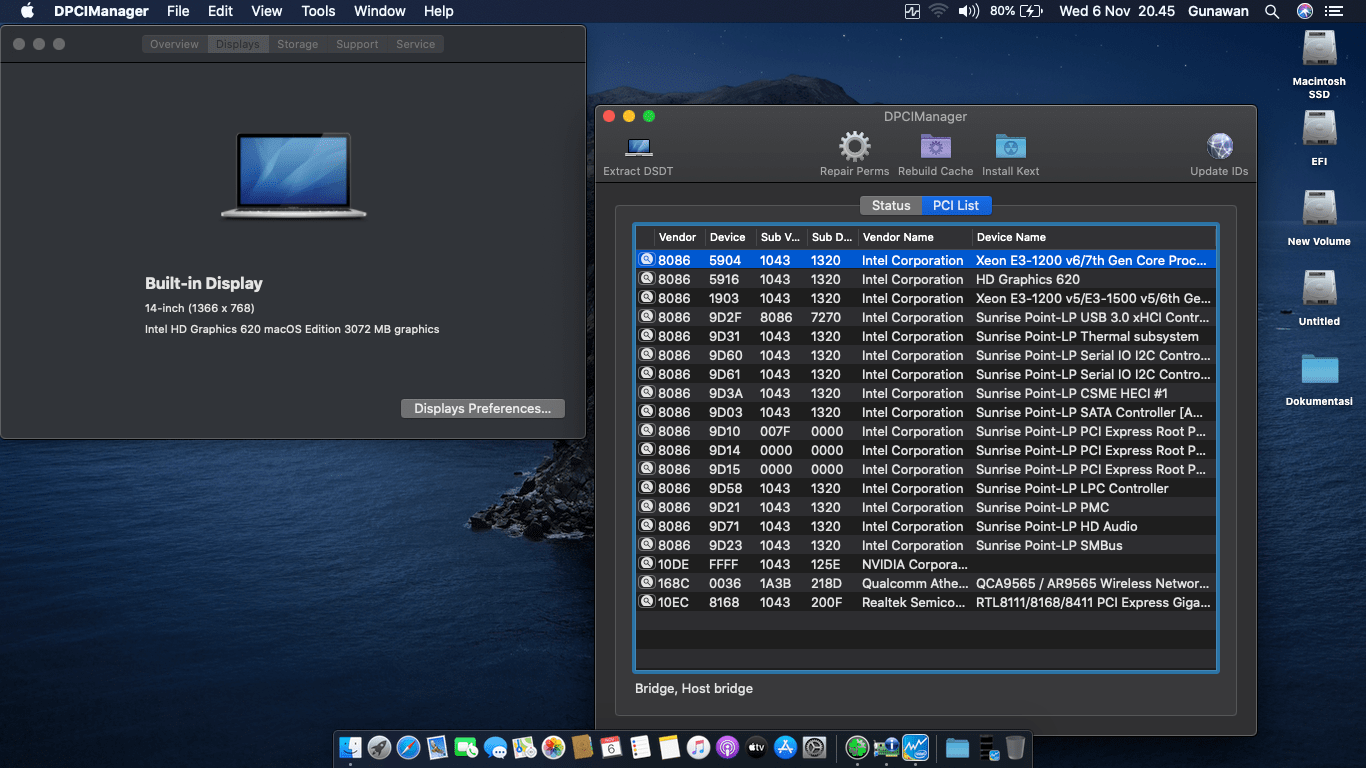
Task: Open Spotlight search in menu bar
Action: (1271, 11)
